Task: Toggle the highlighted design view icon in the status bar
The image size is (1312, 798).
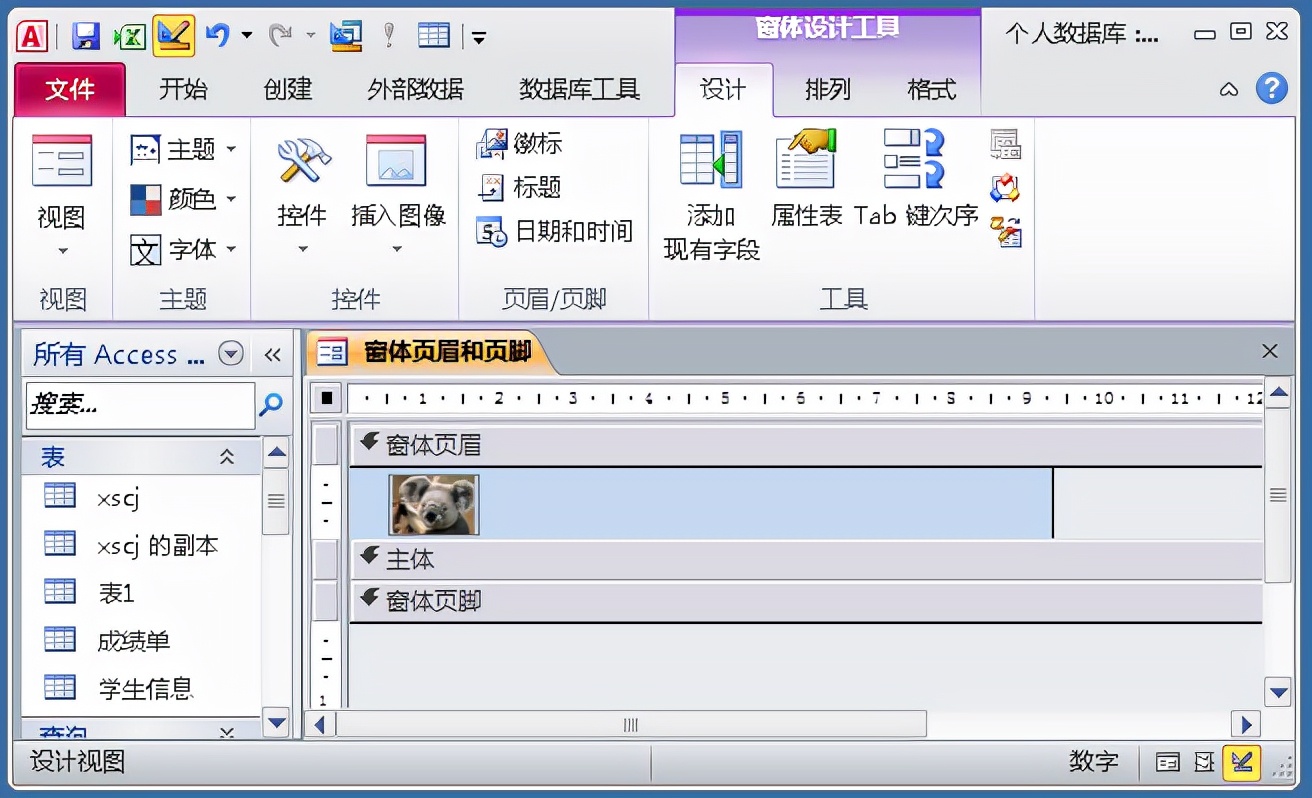Action: pos(1240,762)
